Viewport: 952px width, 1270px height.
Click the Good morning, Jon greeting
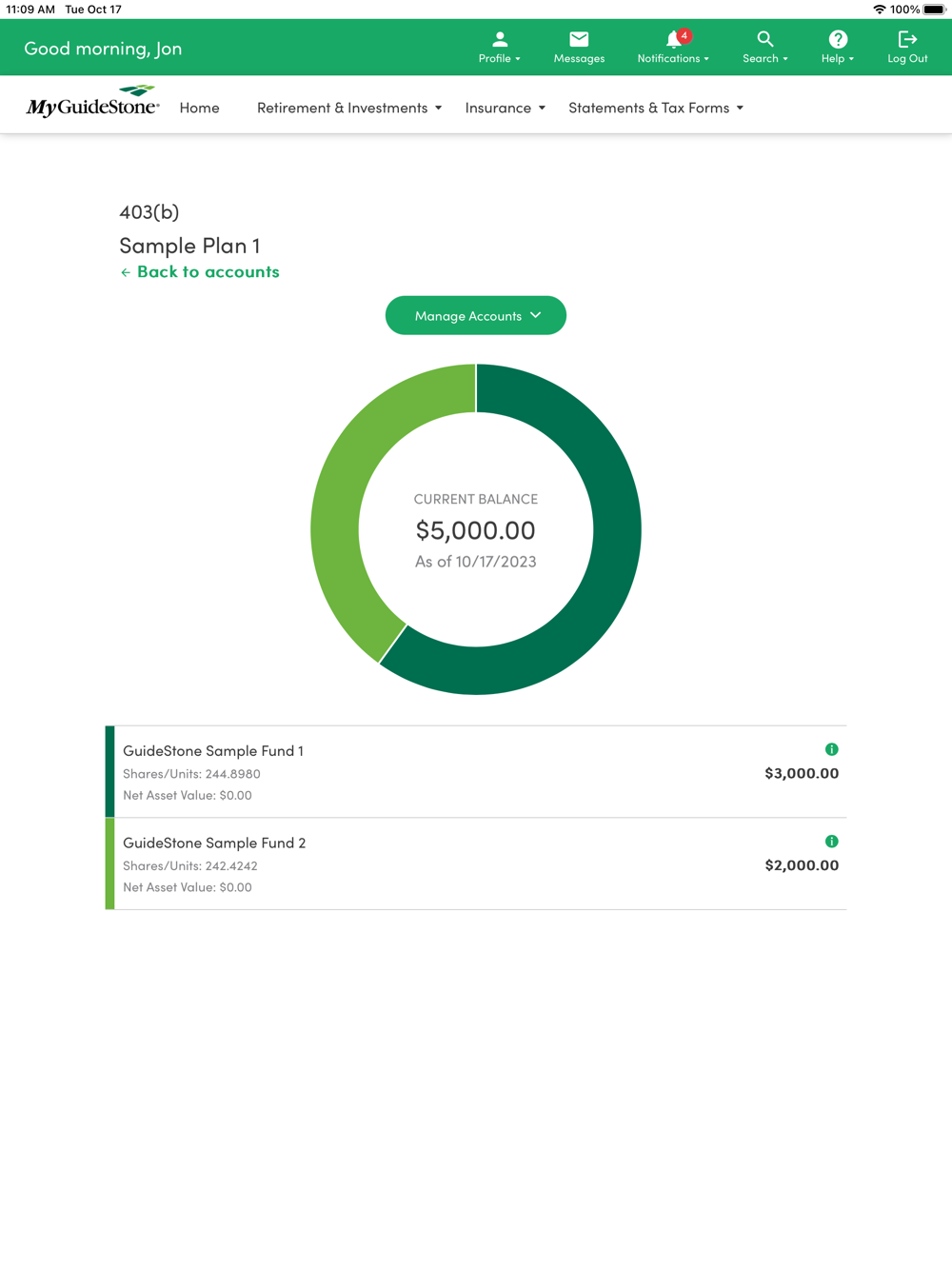pyautogui.click(x=103, y=48)
